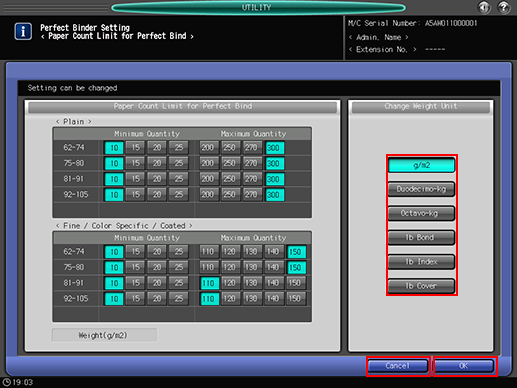Set Plain 92-105 maximum quantity to 200

point(208,195)
